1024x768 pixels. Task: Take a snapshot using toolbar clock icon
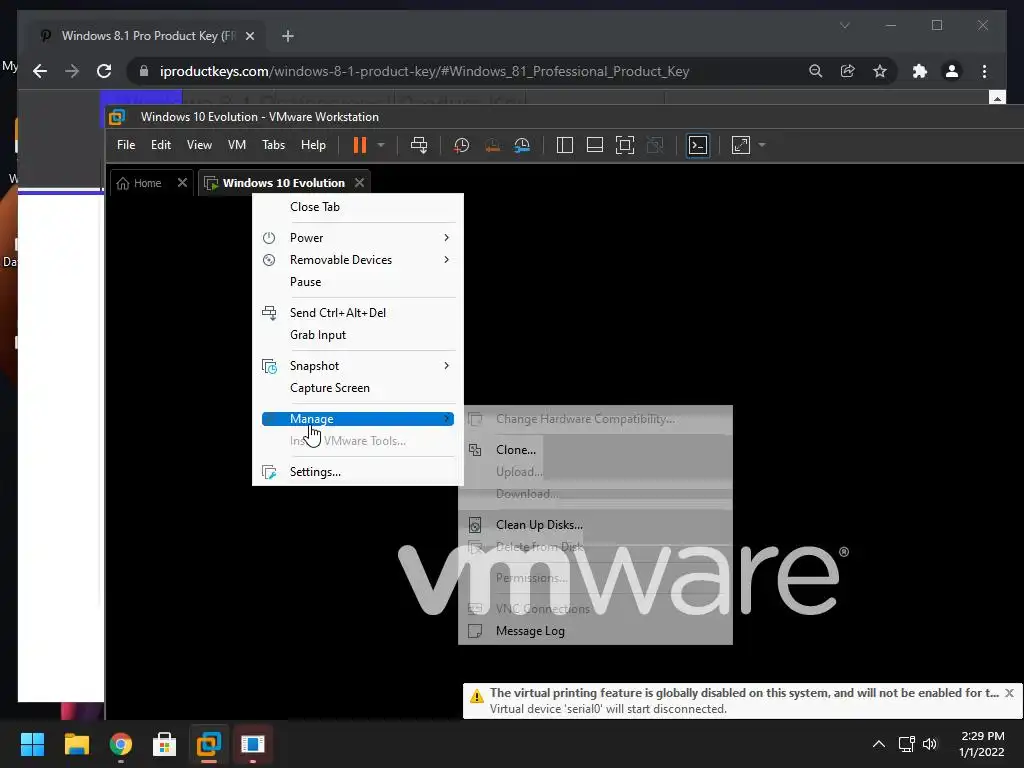point(461,145)
